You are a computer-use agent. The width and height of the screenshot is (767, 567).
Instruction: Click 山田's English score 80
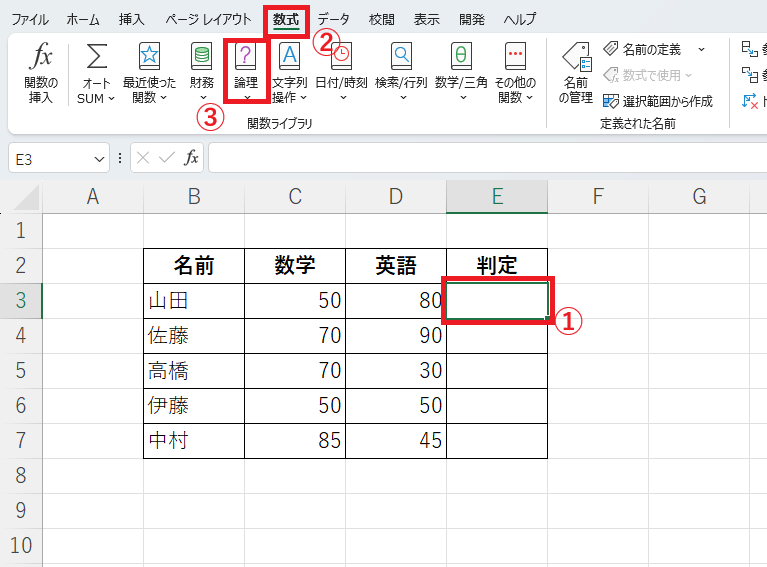click(396, 301)
